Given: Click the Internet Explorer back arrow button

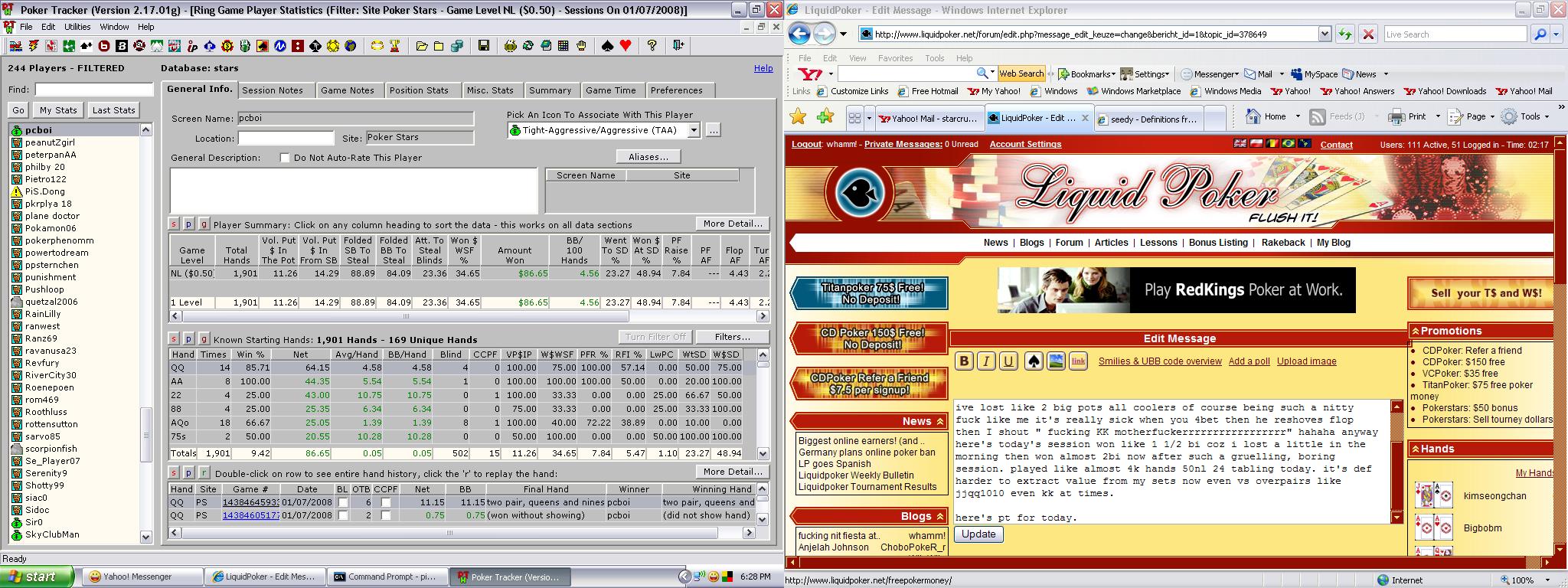Looking at the screenshot, I should 799,34.
